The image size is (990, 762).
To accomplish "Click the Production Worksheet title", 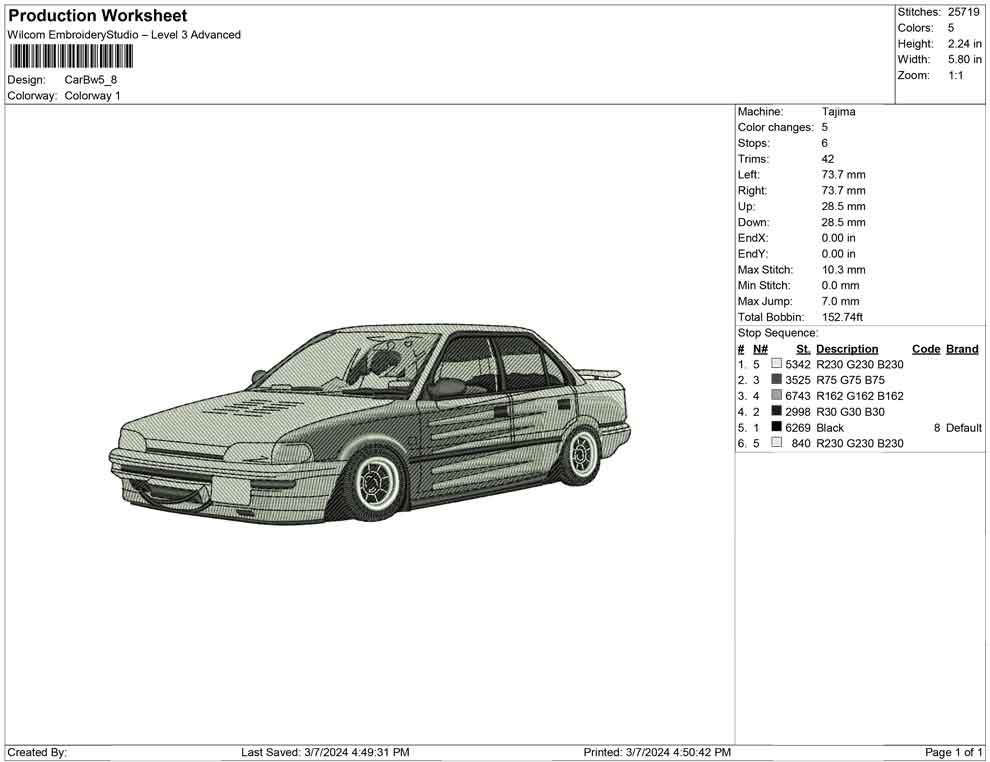I will tap(97, 16).
